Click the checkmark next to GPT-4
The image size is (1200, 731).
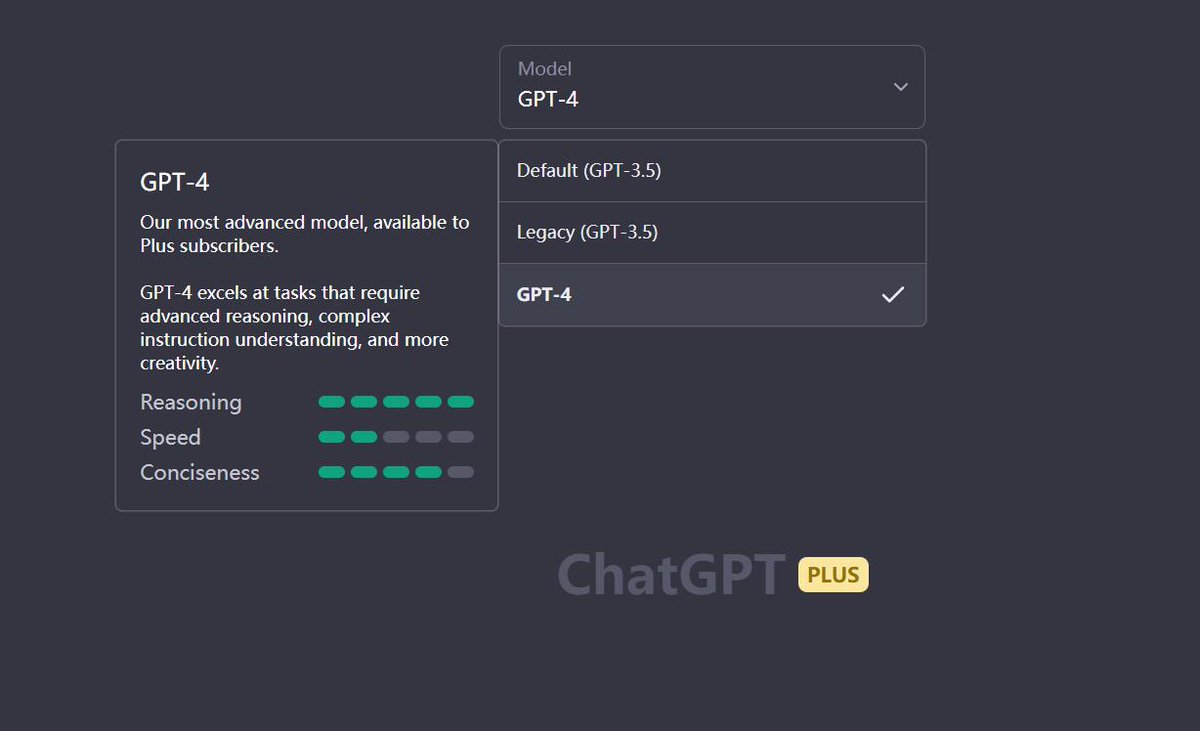pos(893,294)
